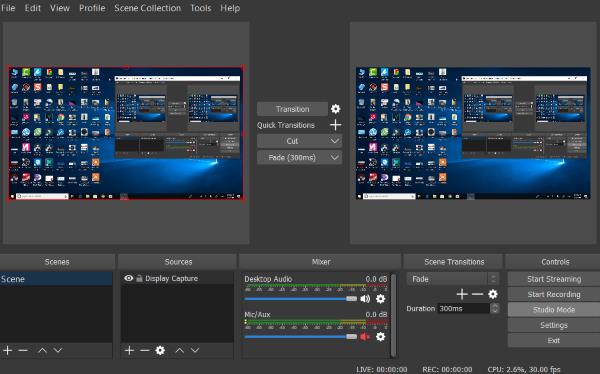Open View menu
Screen dimensions: 600x374
tap(60, 8)
